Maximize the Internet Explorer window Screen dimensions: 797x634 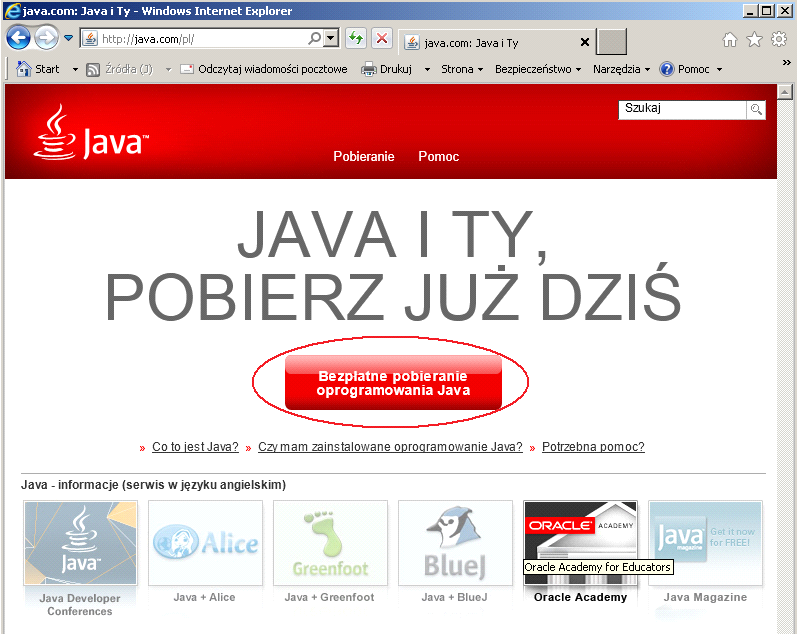[x=767, y=10]
